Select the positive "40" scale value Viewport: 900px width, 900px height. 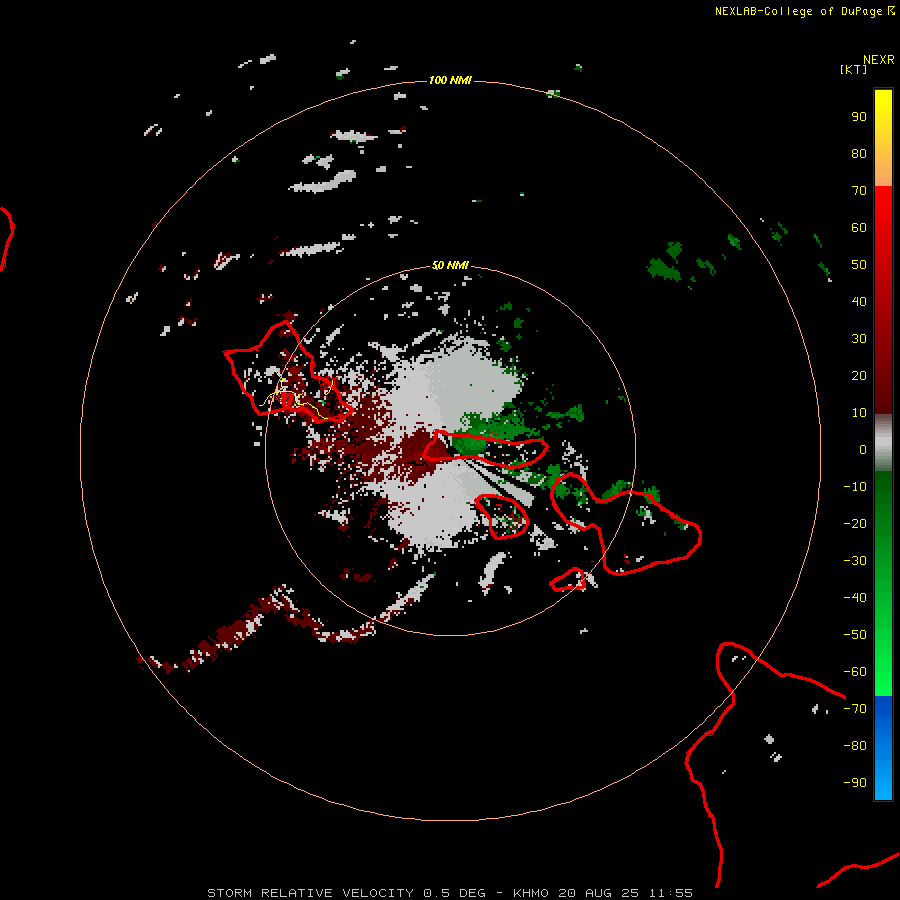pos(859,302)
